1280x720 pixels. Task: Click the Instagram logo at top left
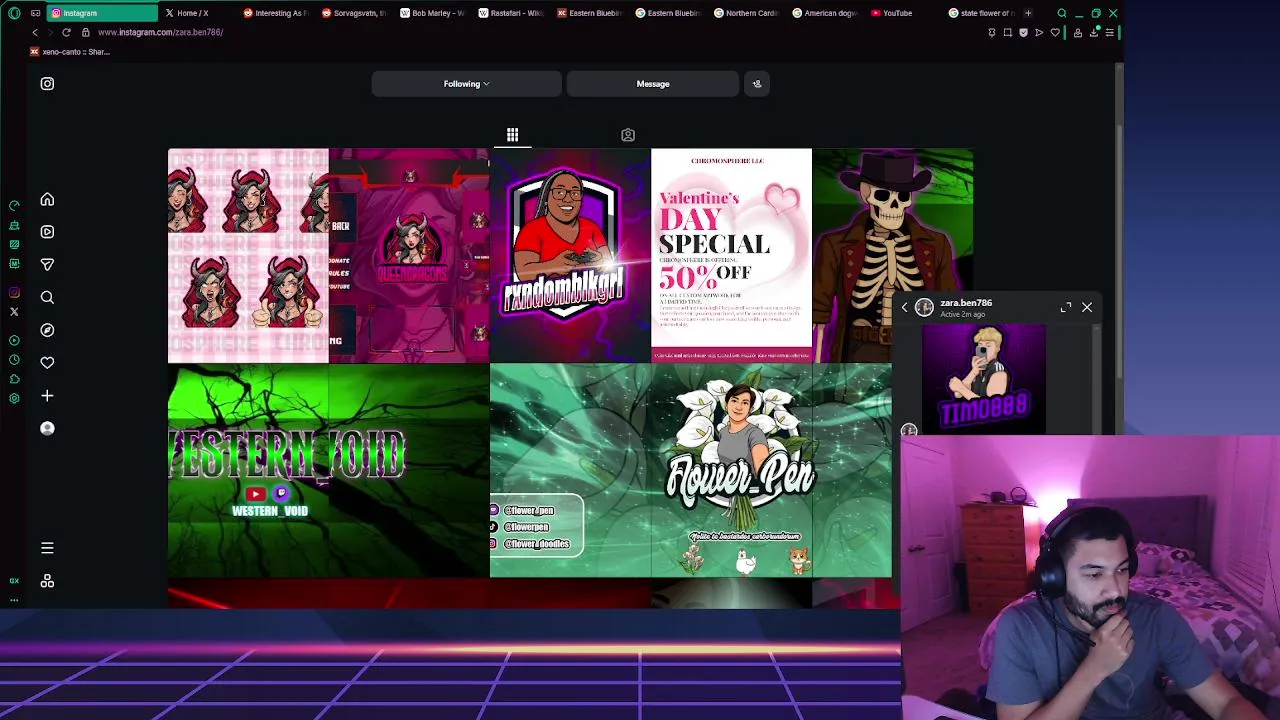(47, 84)
